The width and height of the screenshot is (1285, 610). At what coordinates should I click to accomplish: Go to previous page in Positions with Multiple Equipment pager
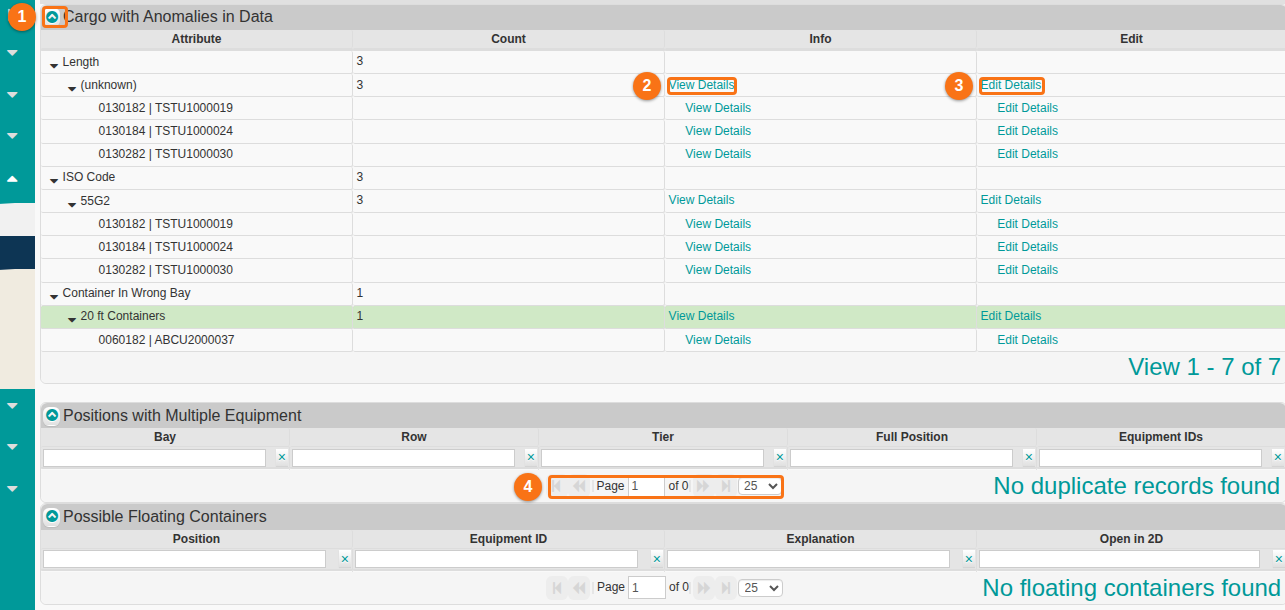point(580,486)
